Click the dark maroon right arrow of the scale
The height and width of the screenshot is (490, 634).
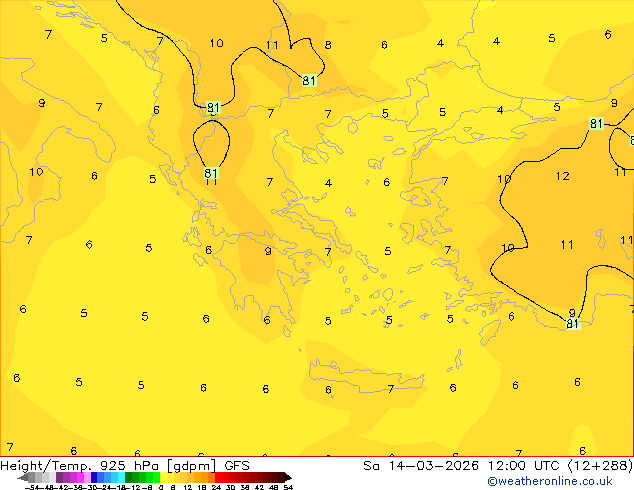(x=288, y=478)
